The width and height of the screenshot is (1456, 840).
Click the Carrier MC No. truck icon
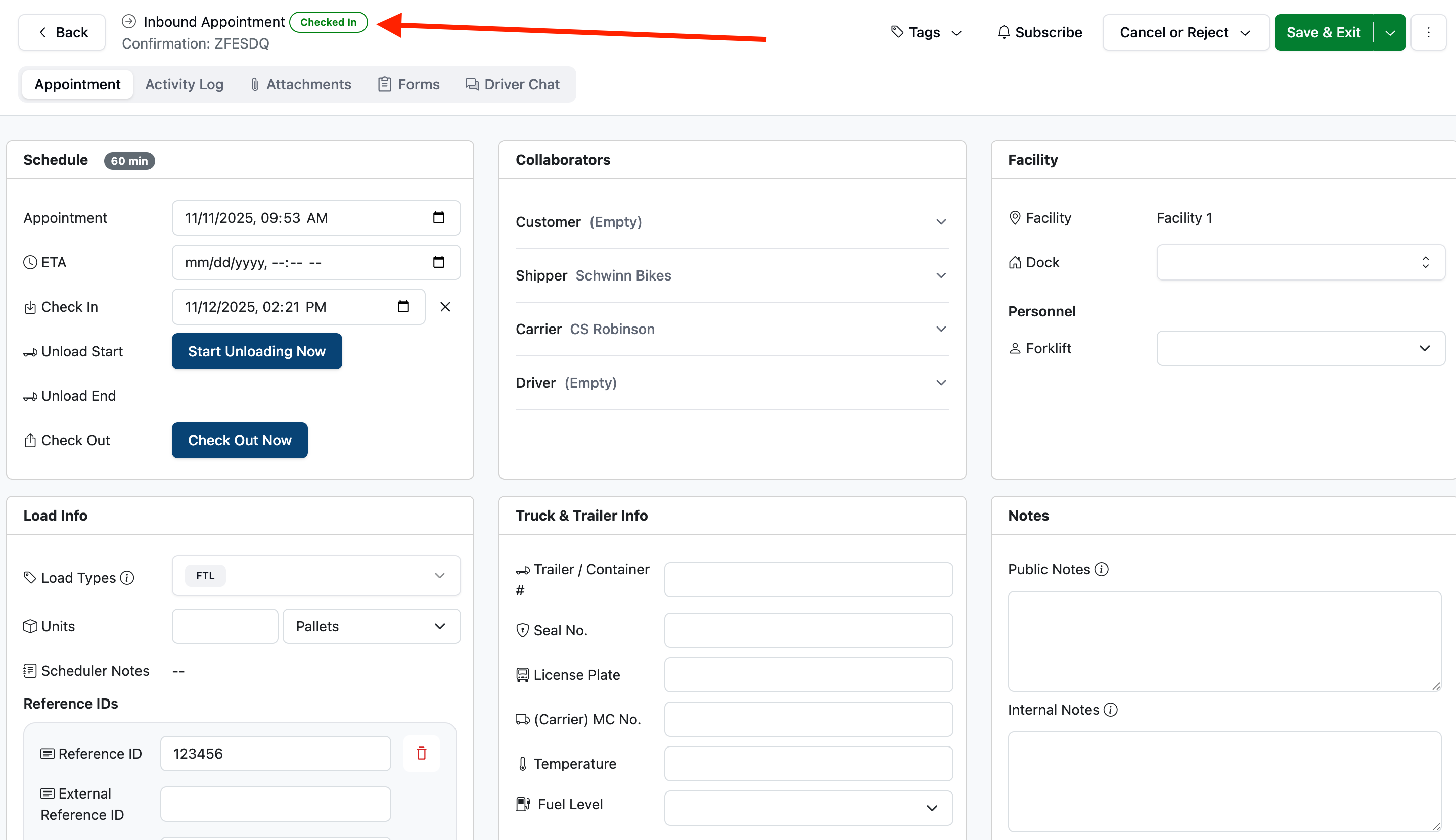click(x=522, y=719)
